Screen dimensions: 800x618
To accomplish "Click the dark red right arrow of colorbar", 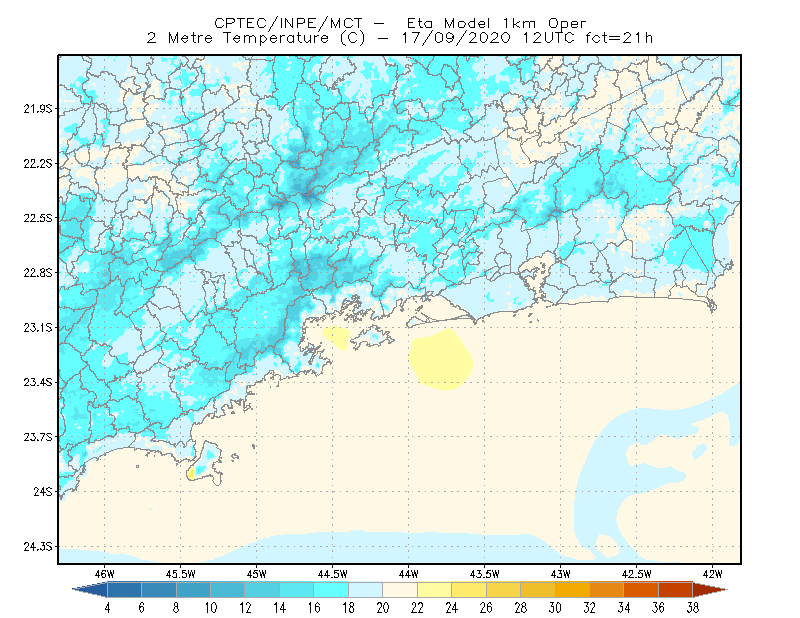I will (710, 590).
